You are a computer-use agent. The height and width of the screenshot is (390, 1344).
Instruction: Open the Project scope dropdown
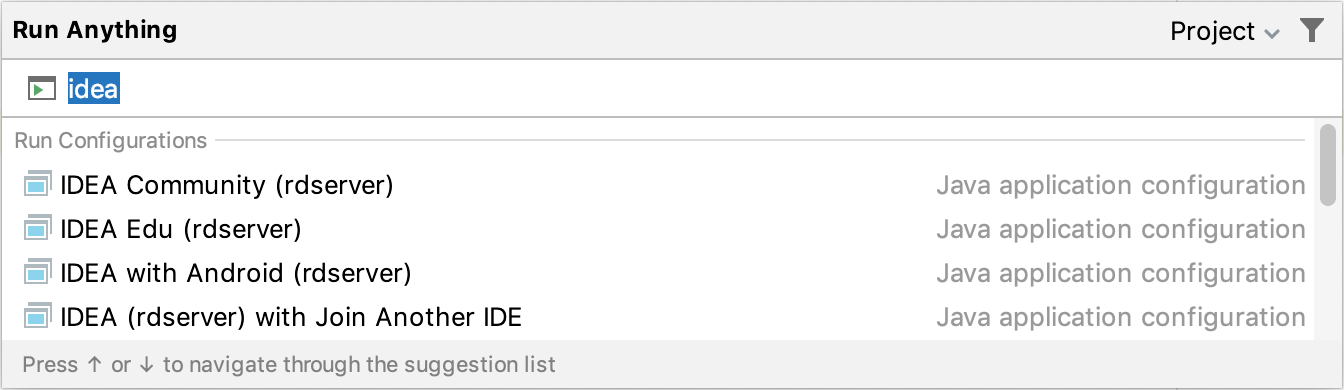[1225, 32]
